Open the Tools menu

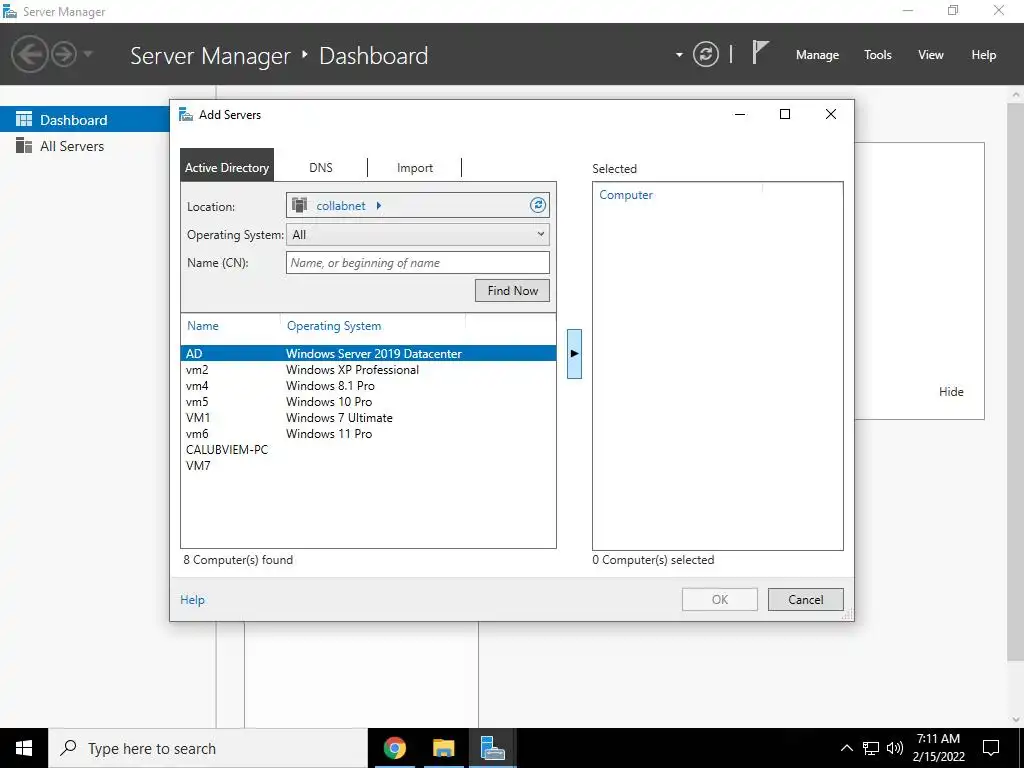877,55
